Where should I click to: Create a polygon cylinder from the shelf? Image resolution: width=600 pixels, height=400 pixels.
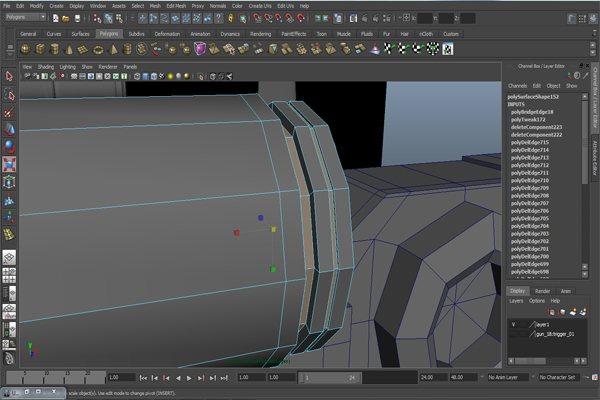pos(55,49)
